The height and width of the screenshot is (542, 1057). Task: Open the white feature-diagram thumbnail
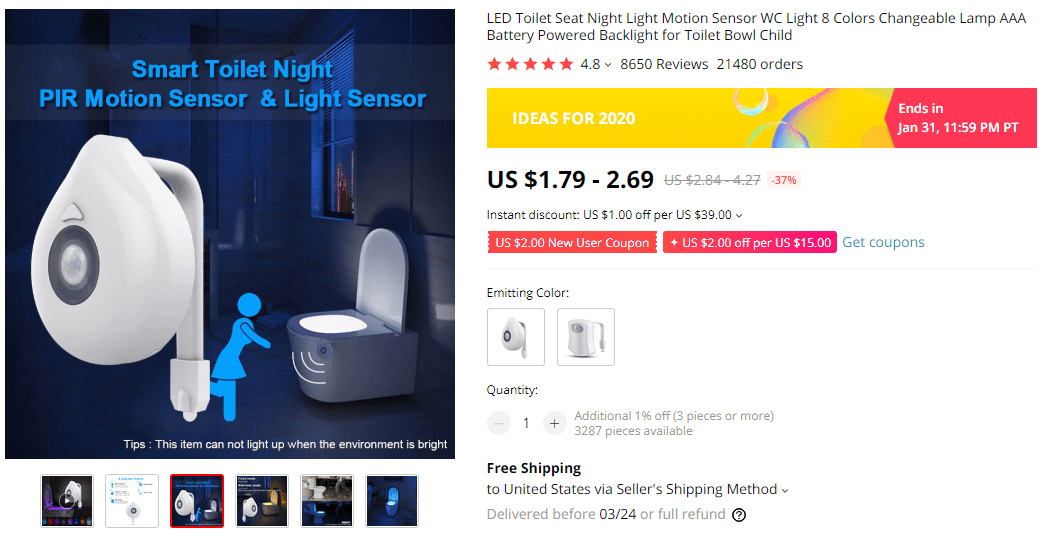132,500
